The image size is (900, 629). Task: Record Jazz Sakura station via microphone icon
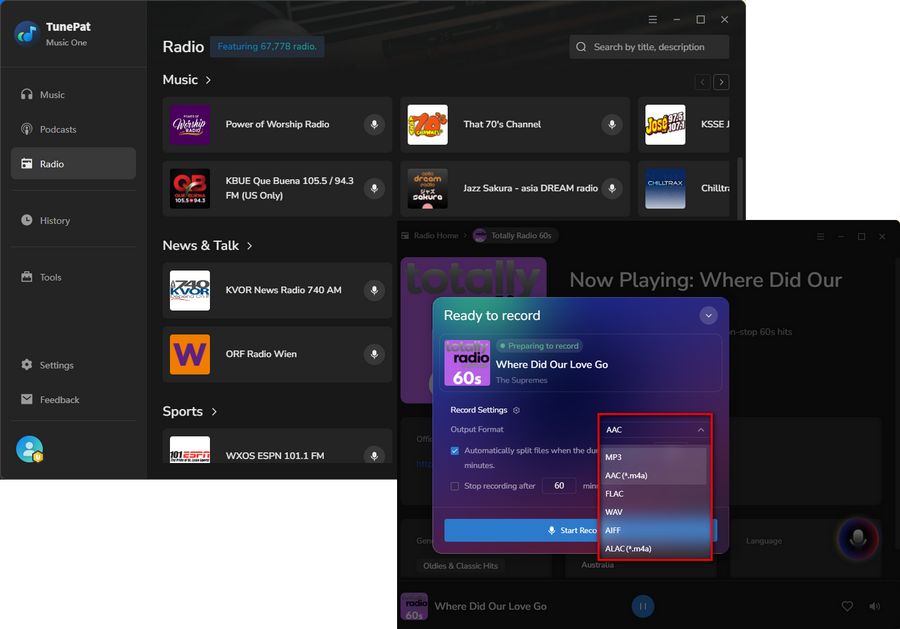pyautogui.click(x=612, y=188)
